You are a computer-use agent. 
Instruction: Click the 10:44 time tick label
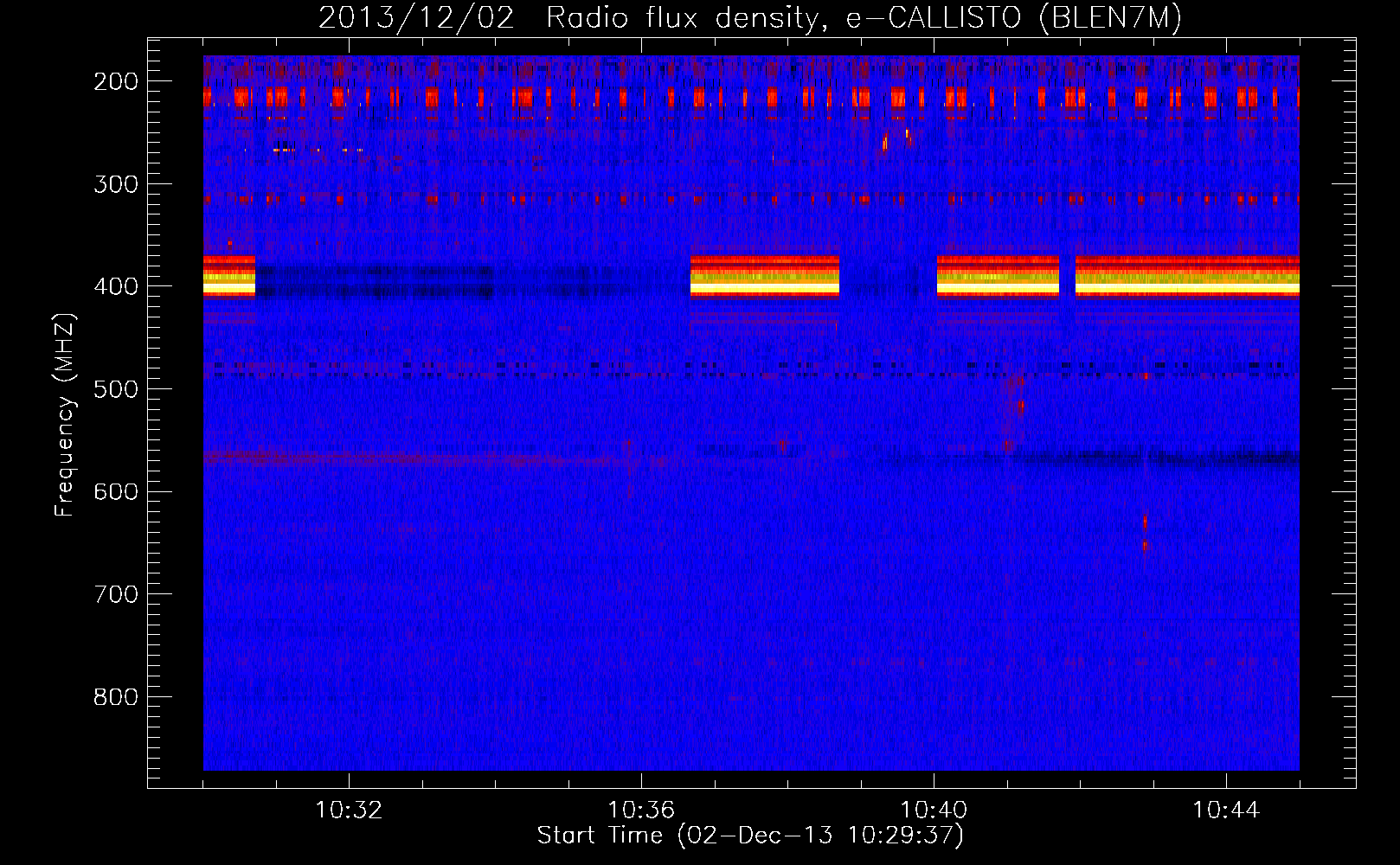pyautogui.click(x=1226, y=811)
